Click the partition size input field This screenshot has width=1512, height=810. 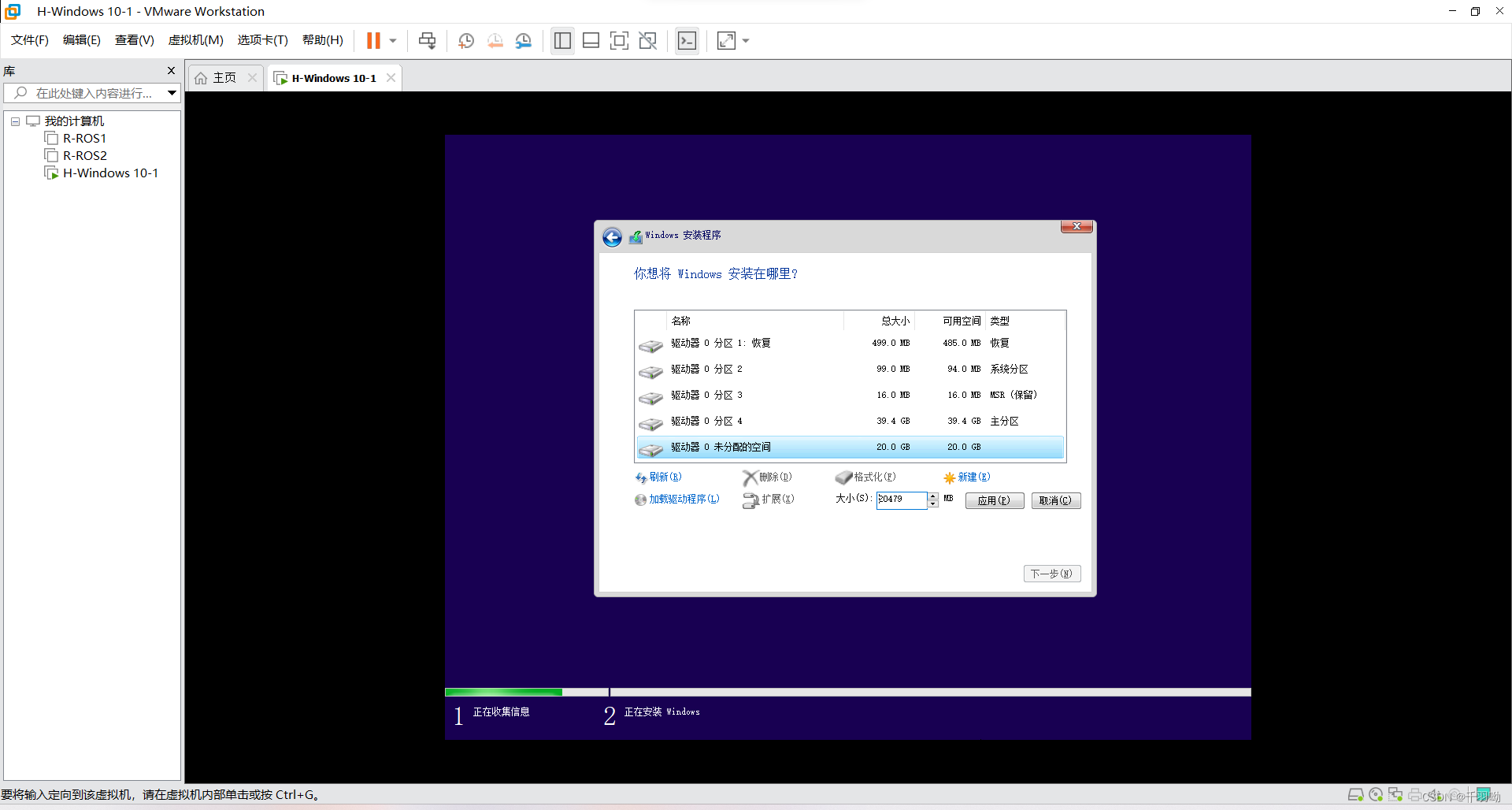click(902, 500)
